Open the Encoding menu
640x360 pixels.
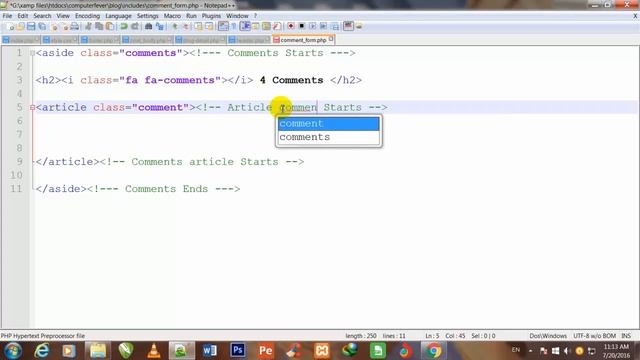(x=87, y=16)
